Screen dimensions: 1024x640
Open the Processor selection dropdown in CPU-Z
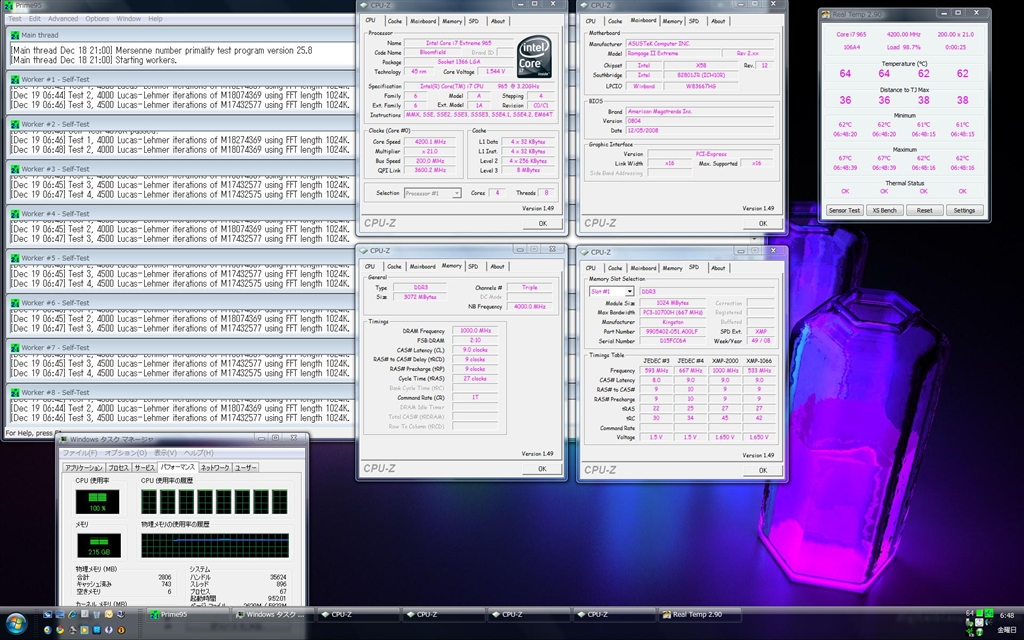(432, 193)
